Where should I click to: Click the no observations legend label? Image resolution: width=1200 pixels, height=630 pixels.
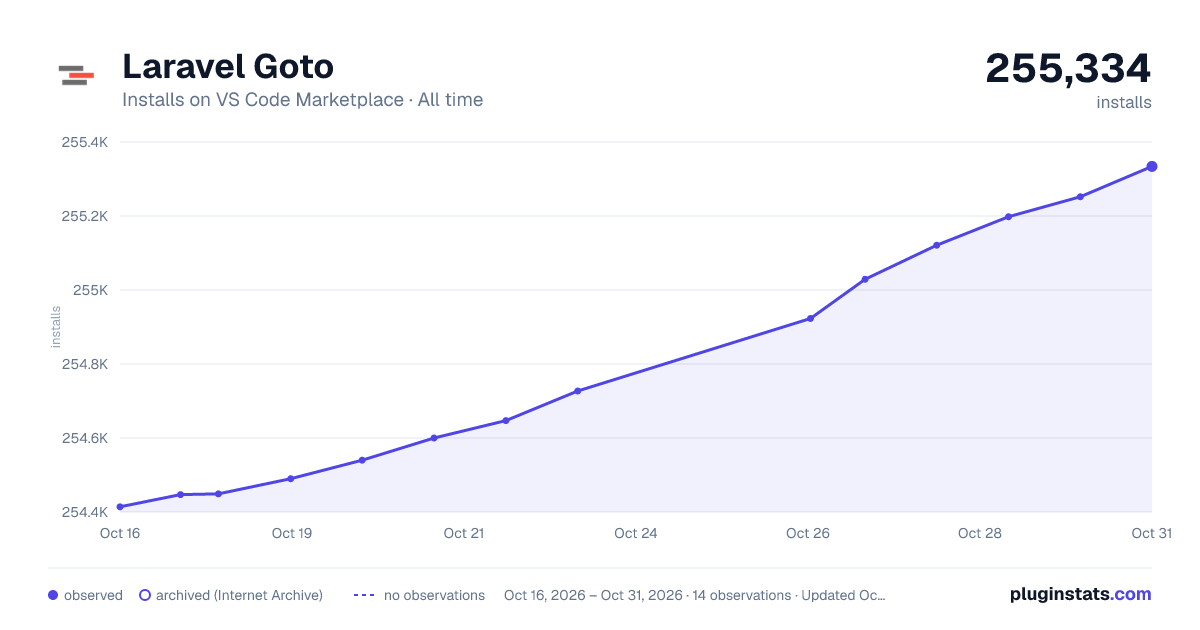434,595
